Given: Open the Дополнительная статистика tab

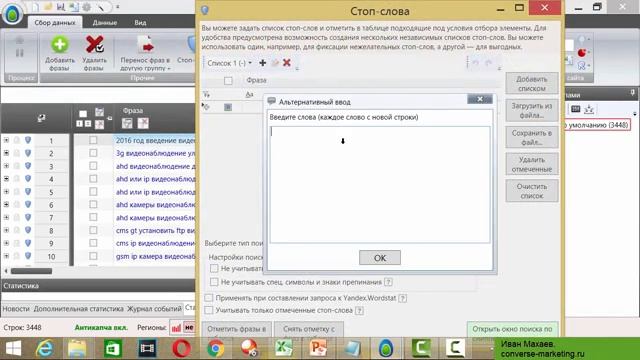Looking at the screenshot, I should tap(78, 309).
